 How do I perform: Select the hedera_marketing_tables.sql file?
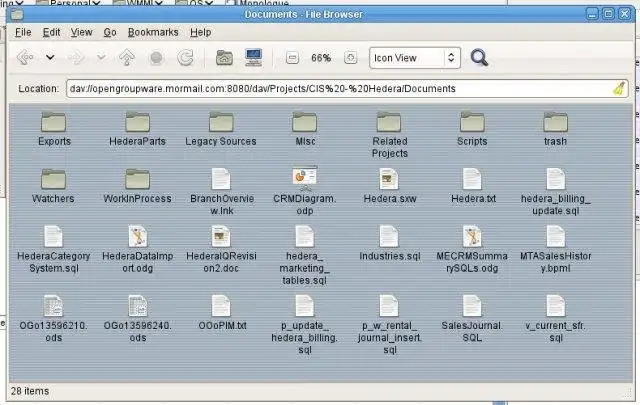304,255
